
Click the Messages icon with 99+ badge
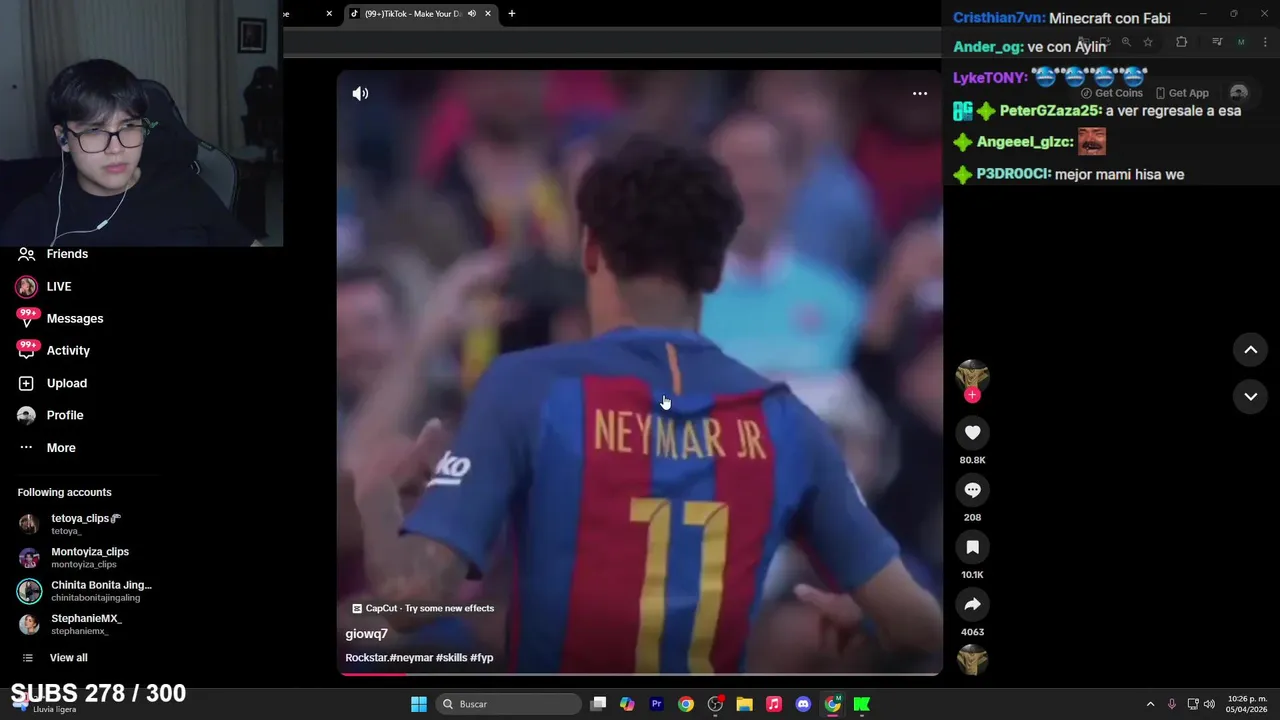tap(27, 318)
